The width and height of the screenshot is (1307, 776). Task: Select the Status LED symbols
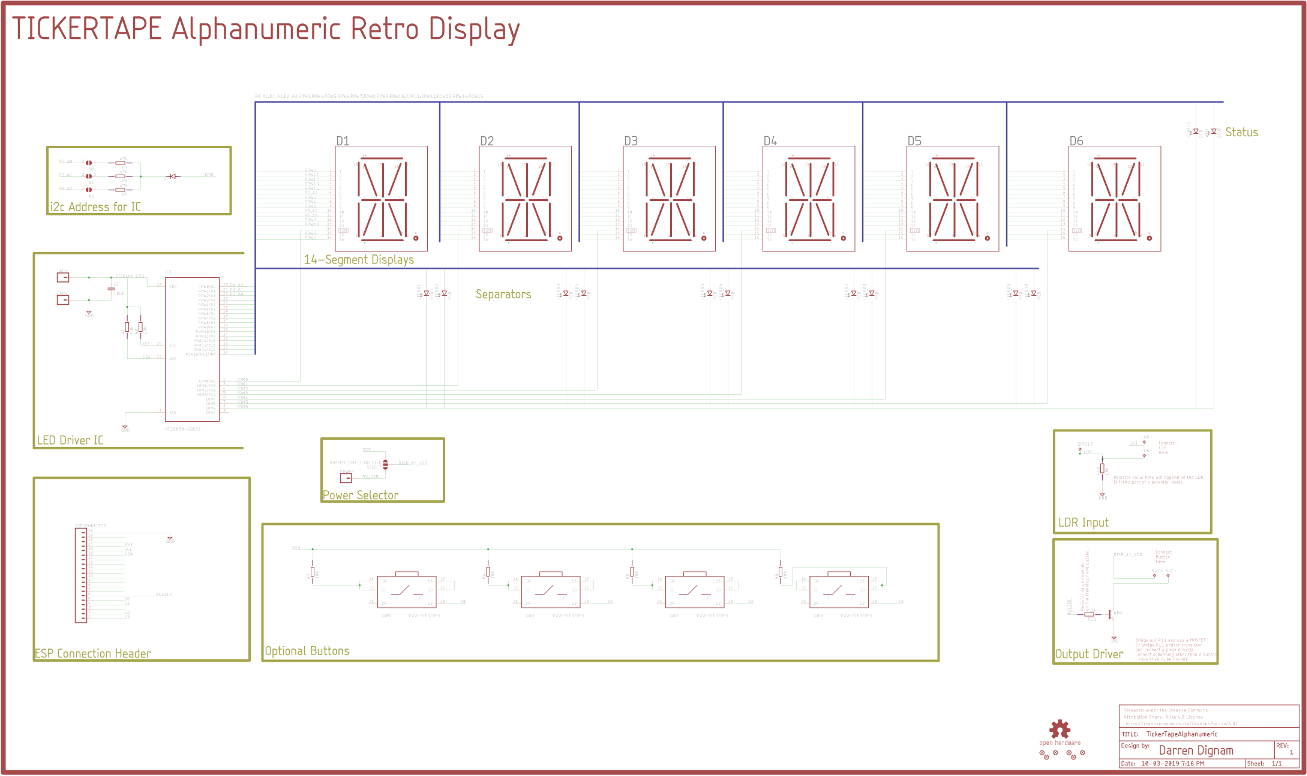[1204, 132]
